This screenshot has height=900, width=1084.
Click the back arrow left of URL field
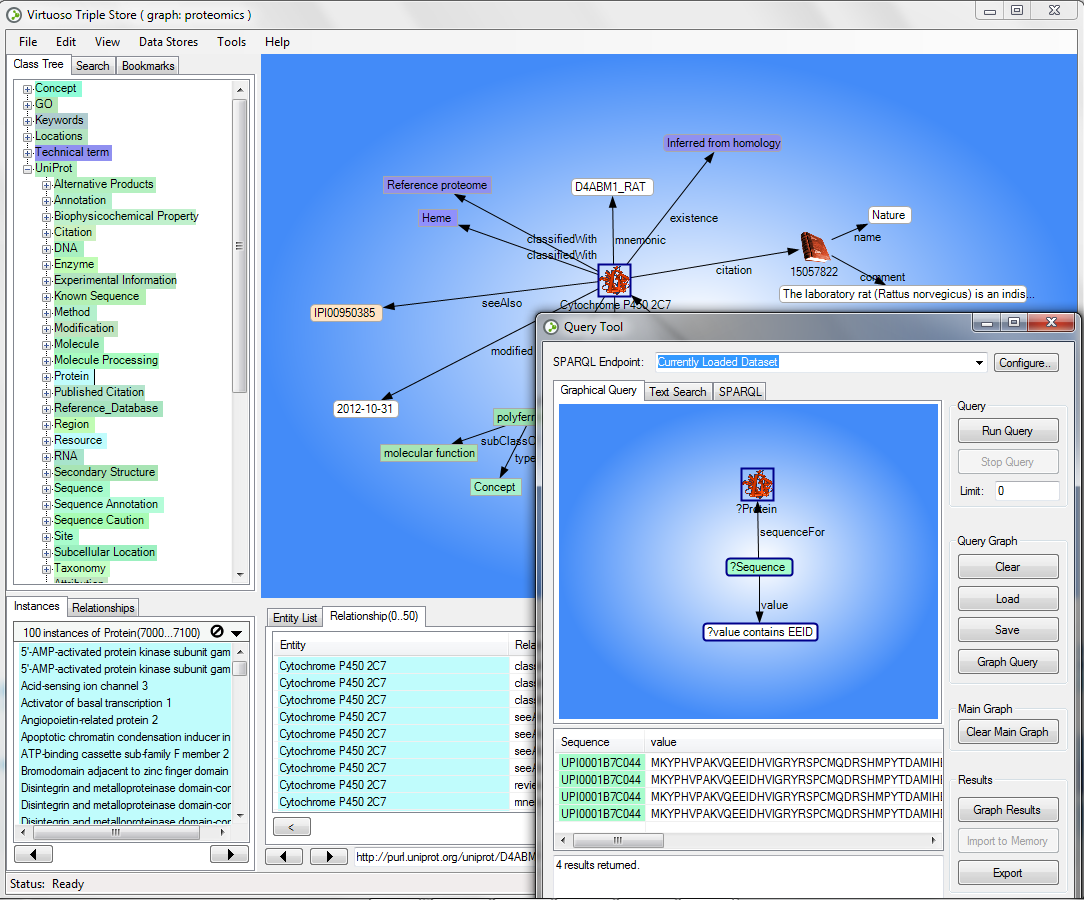point(284,857)
